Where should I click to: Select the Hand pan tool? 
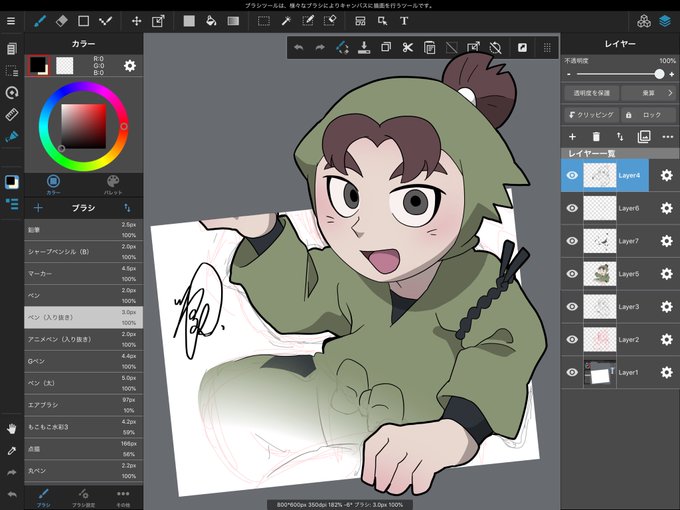(12, 429)
